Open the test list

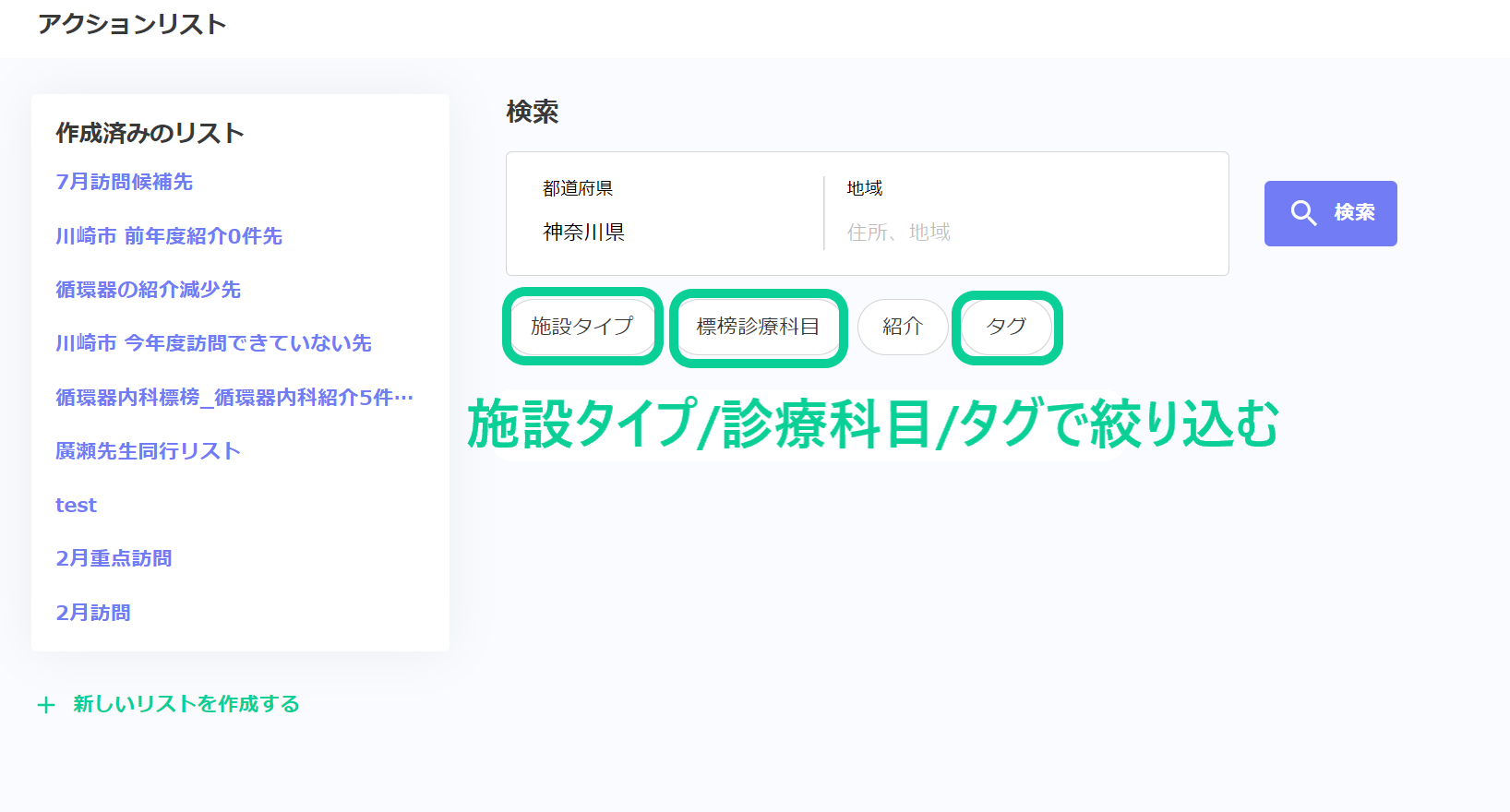click(76, 506)
